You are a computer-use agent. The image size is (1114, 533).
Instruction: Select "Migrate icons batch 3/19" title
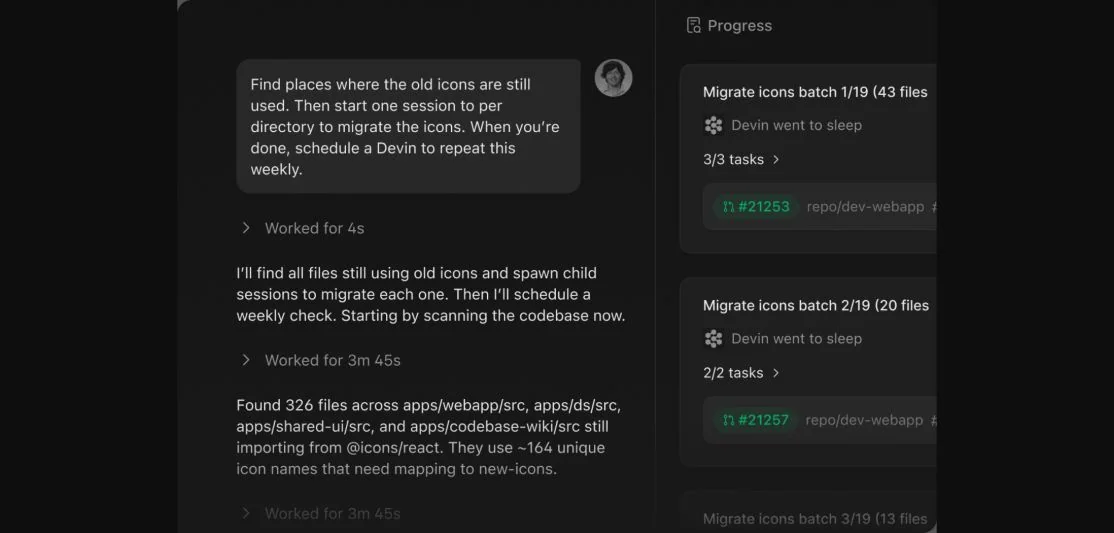815,519
